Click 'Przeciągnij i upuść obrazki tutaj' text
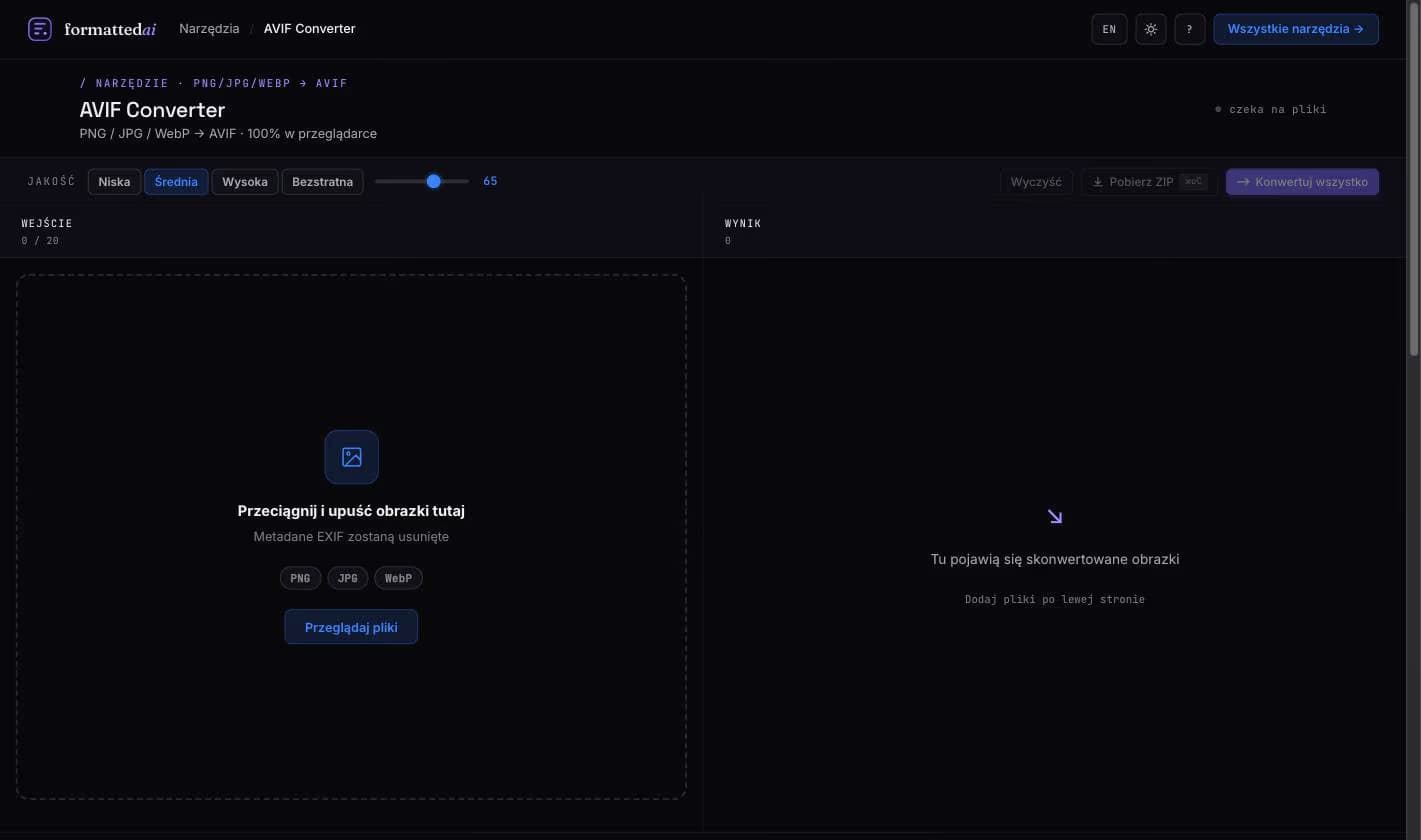 pos(351,511)
